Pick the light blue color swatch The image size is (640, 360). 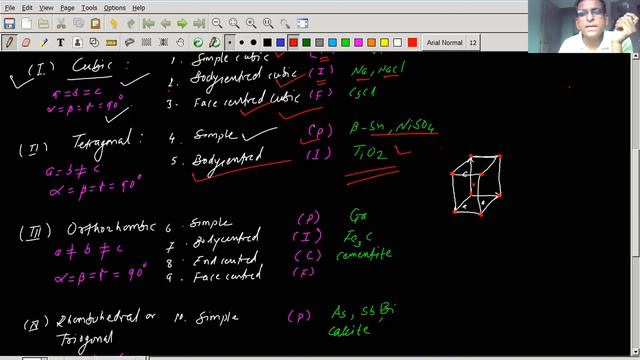pos(333,42)
